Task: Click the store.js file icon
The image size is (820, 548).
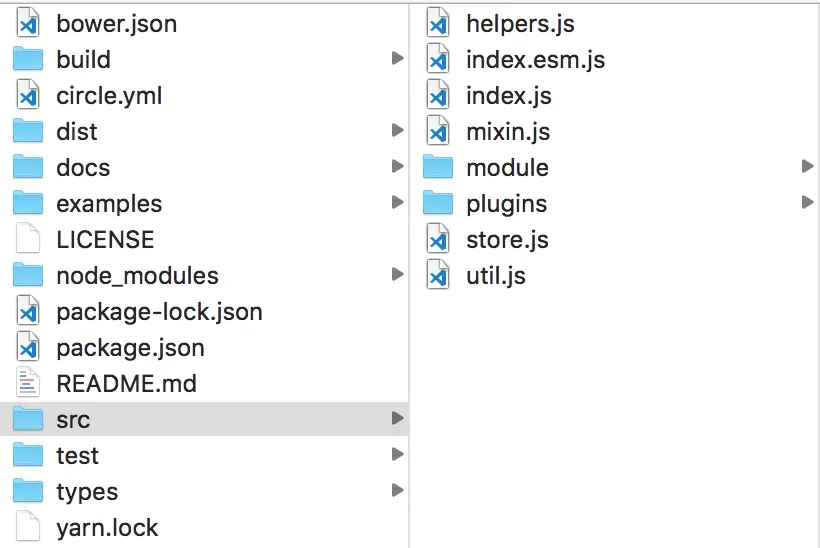Action: click(438, 240)
